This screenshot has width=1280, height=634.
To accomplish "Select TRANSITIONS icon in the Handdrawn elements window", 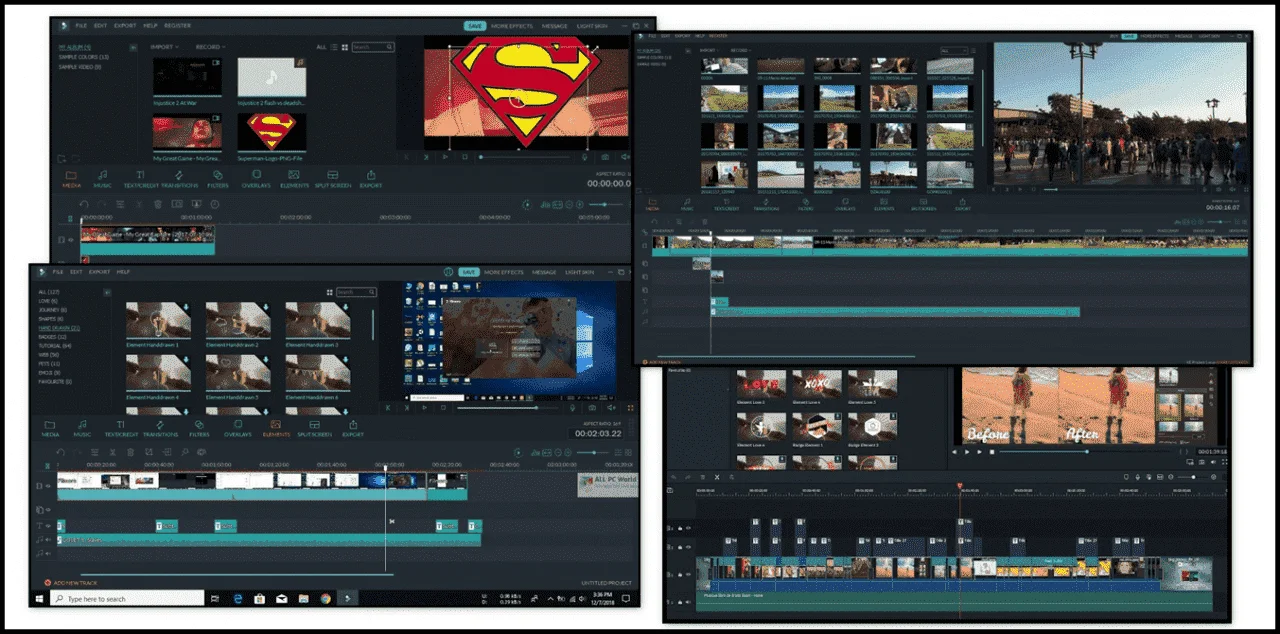I will (x=160, y=429).
